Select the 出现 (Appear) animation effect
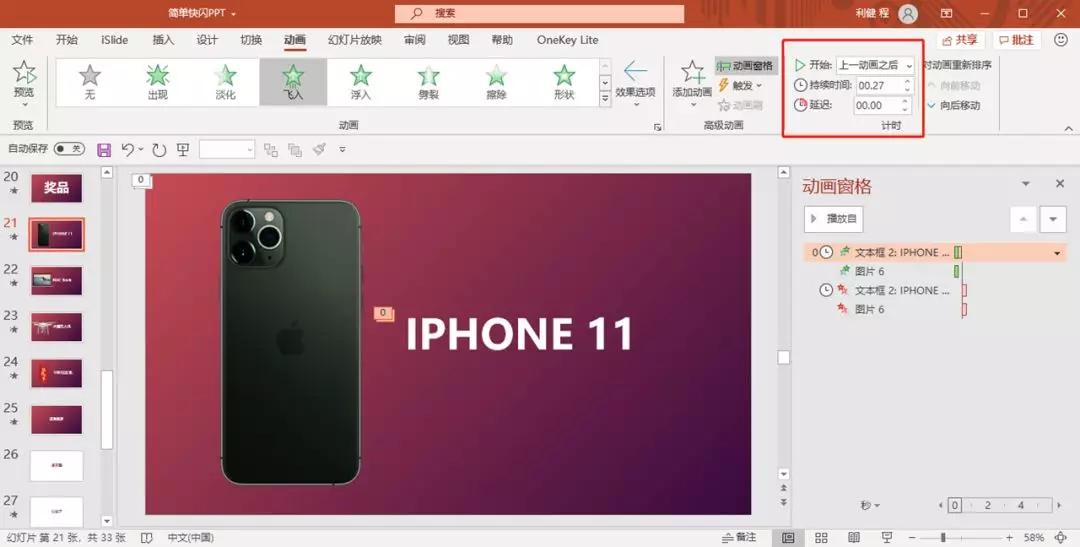This screenshot has height=547, width=1080. pyautogui.click(x=158, y=82)
